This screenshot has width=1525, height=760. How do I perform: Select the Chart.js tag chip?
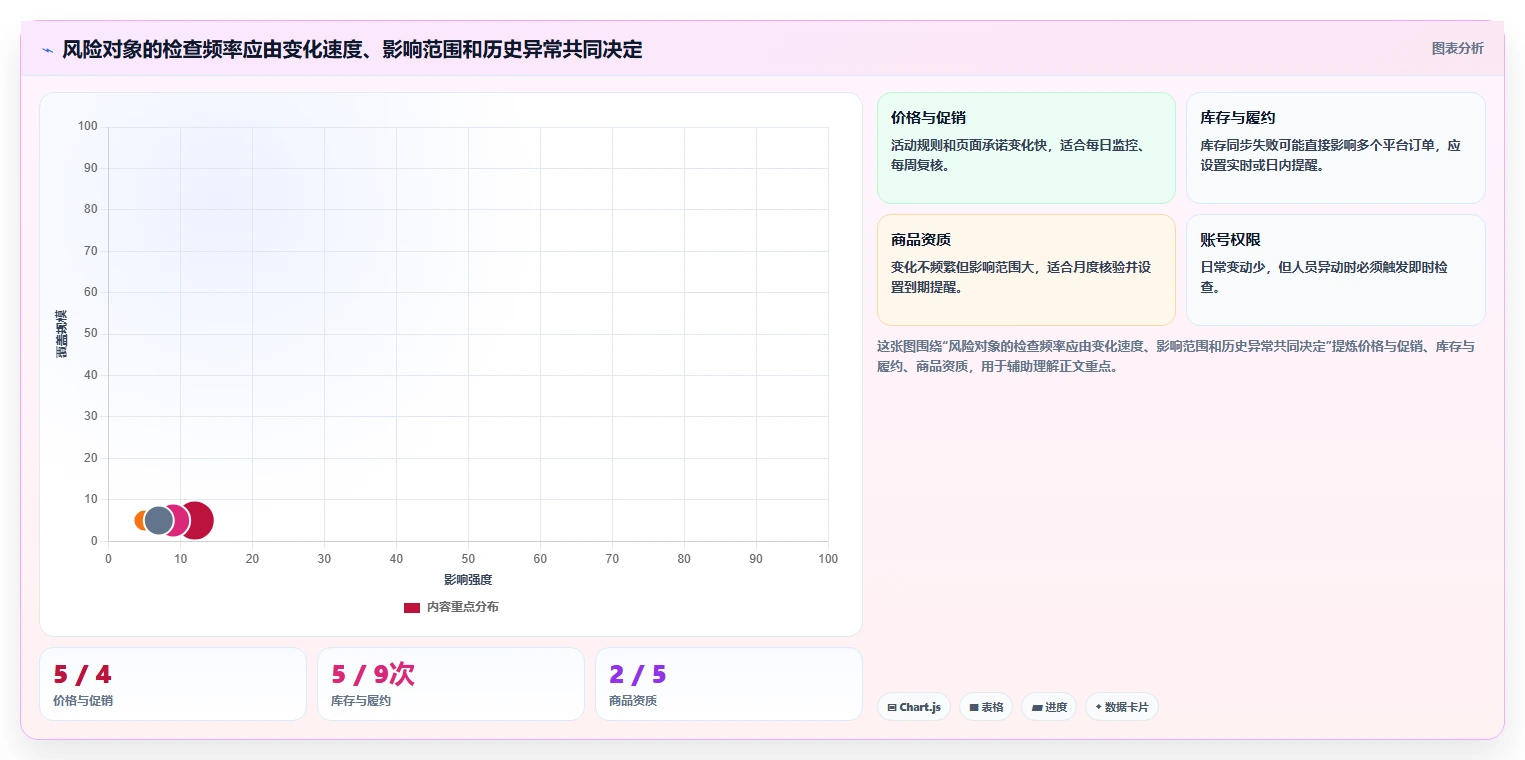tap(914, 707)
